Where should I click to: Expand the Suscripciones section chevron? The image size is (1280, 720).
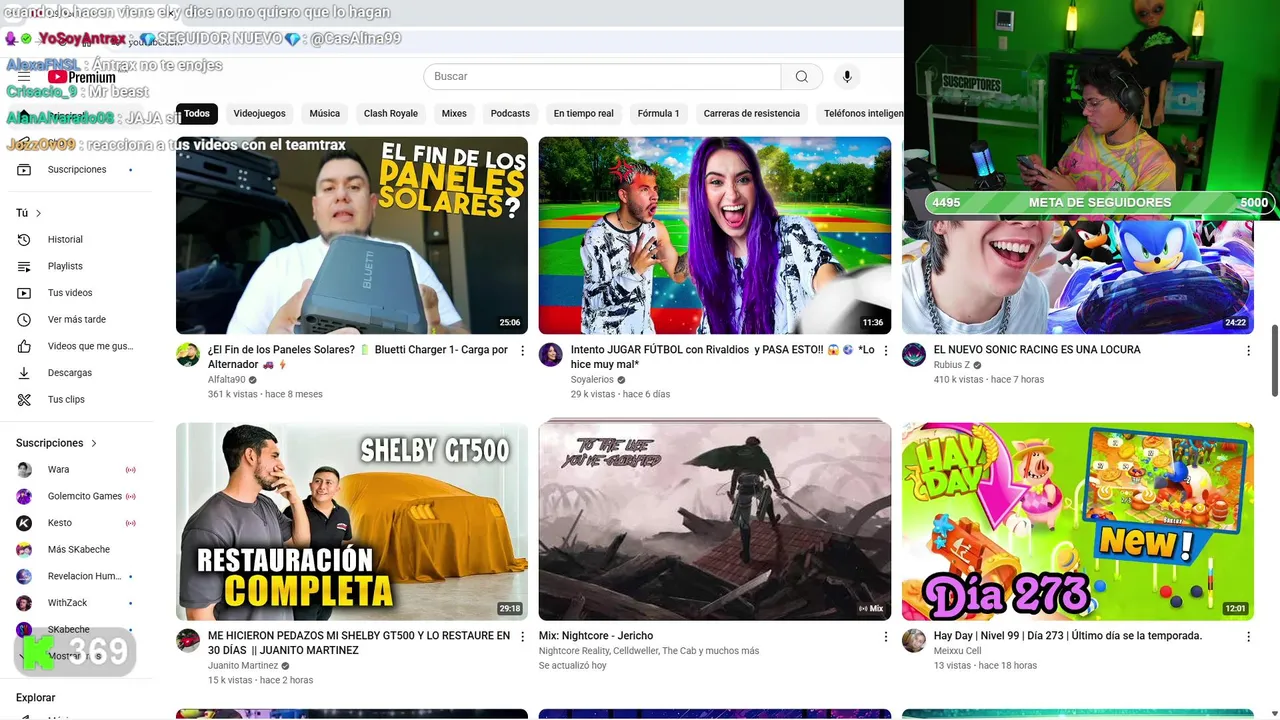click(x=94, y=443)
